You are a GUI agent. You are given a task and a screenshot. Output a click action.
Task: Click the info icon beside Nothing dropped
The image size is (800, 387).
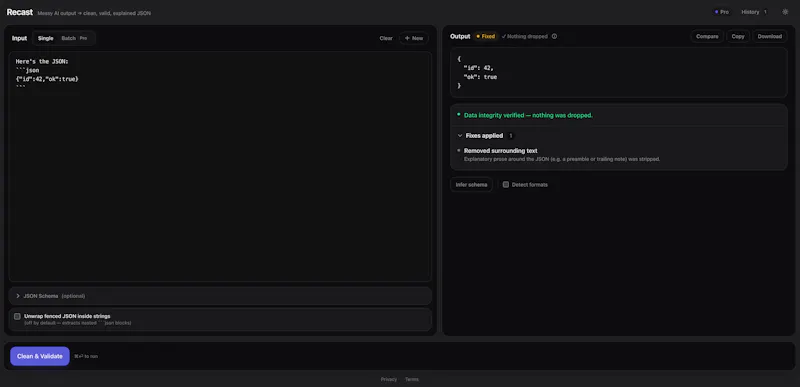point(555,37)
